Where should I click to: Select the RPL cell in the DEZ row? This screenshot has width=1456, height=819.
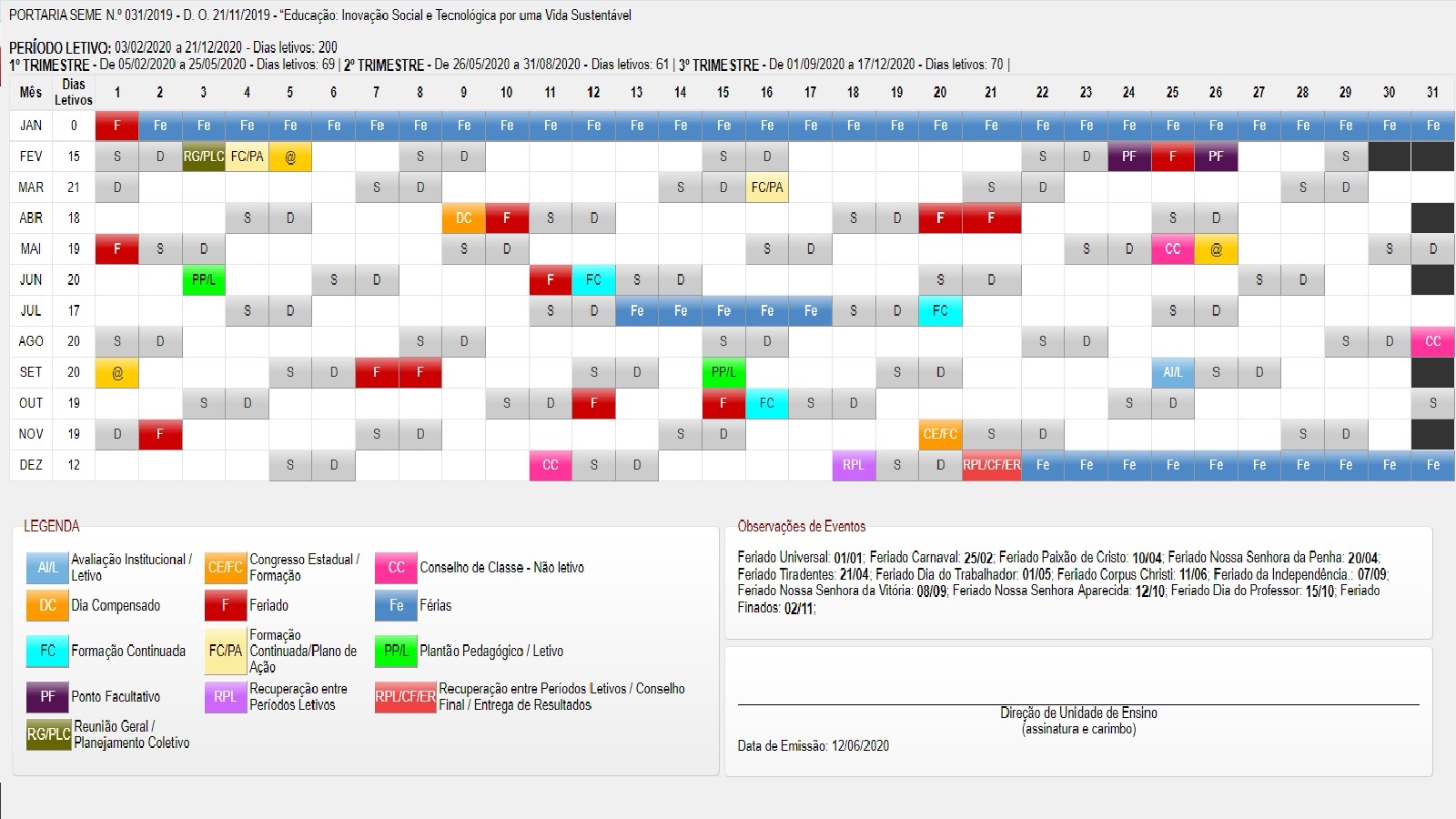pyautogui.click(x=853, y=465)
